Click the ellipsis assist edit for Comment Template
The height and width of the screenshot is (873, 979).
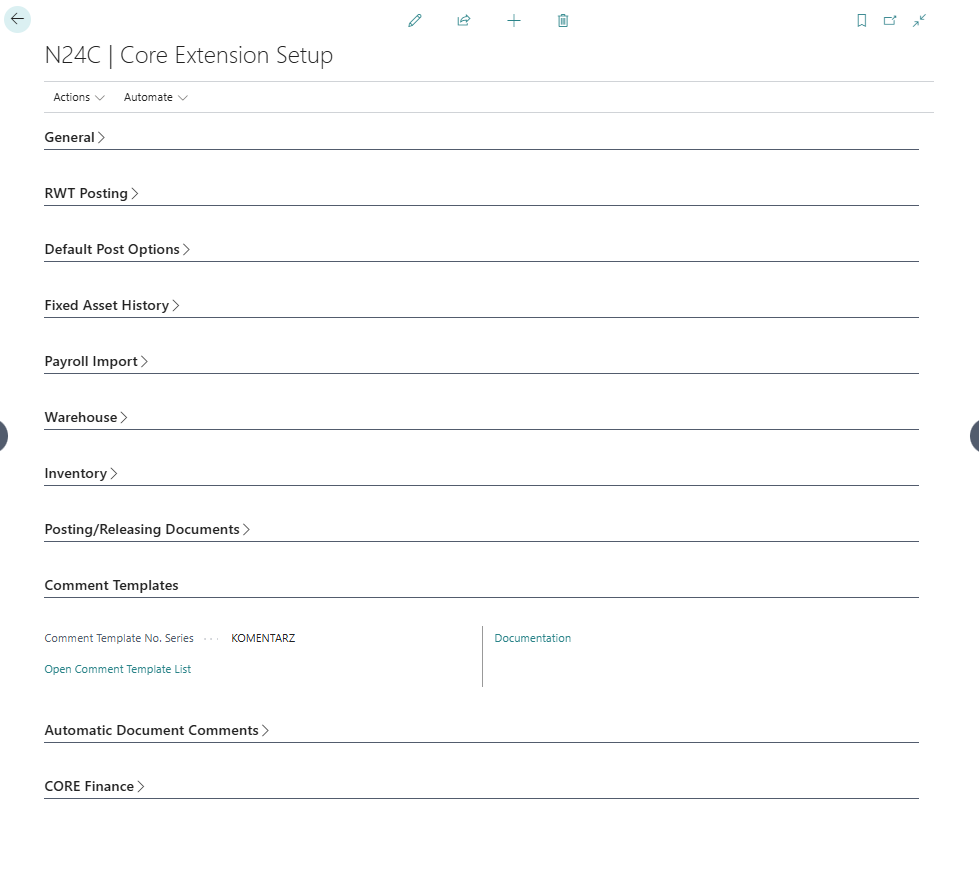click(x=212, y=637)
